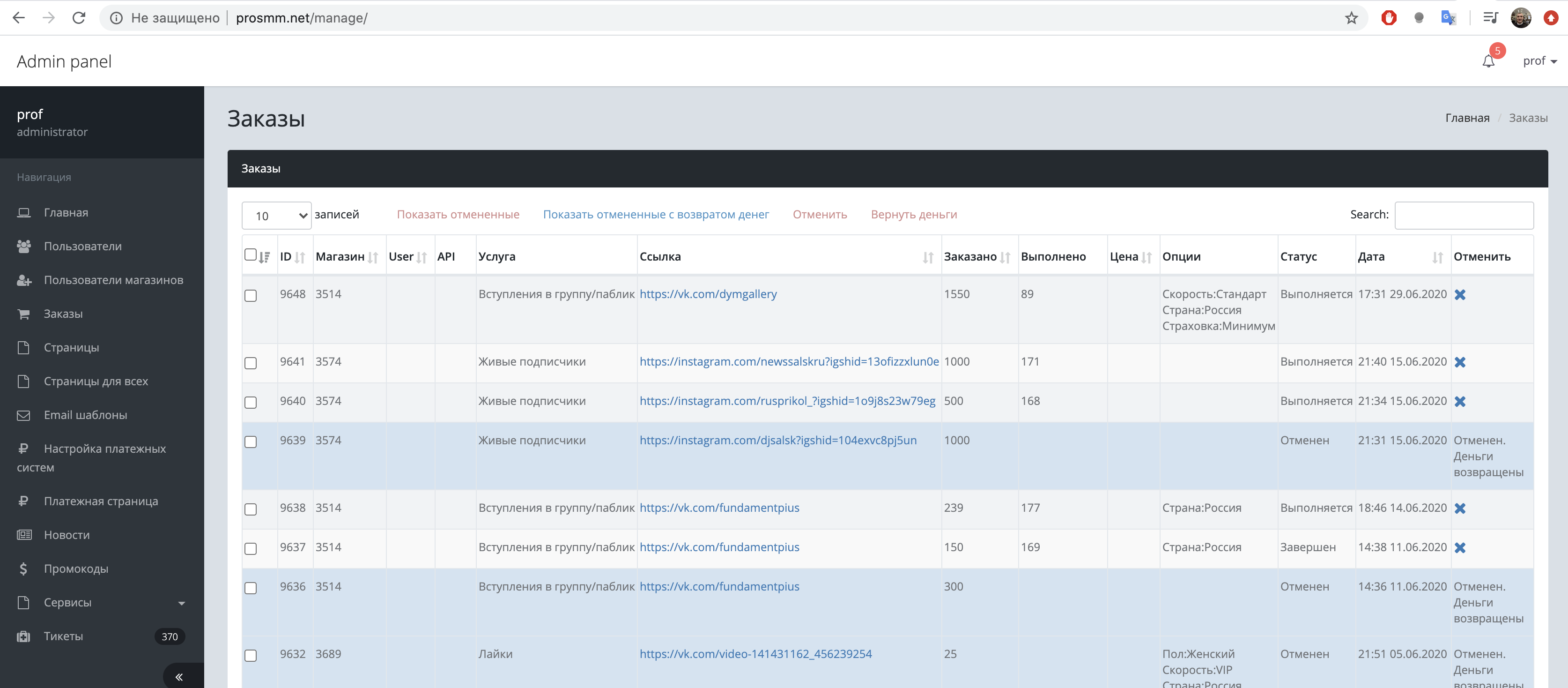Expand the Сервисы sidebar menu
This screenshot has height=688, width=1568.
tap(101, 602)
